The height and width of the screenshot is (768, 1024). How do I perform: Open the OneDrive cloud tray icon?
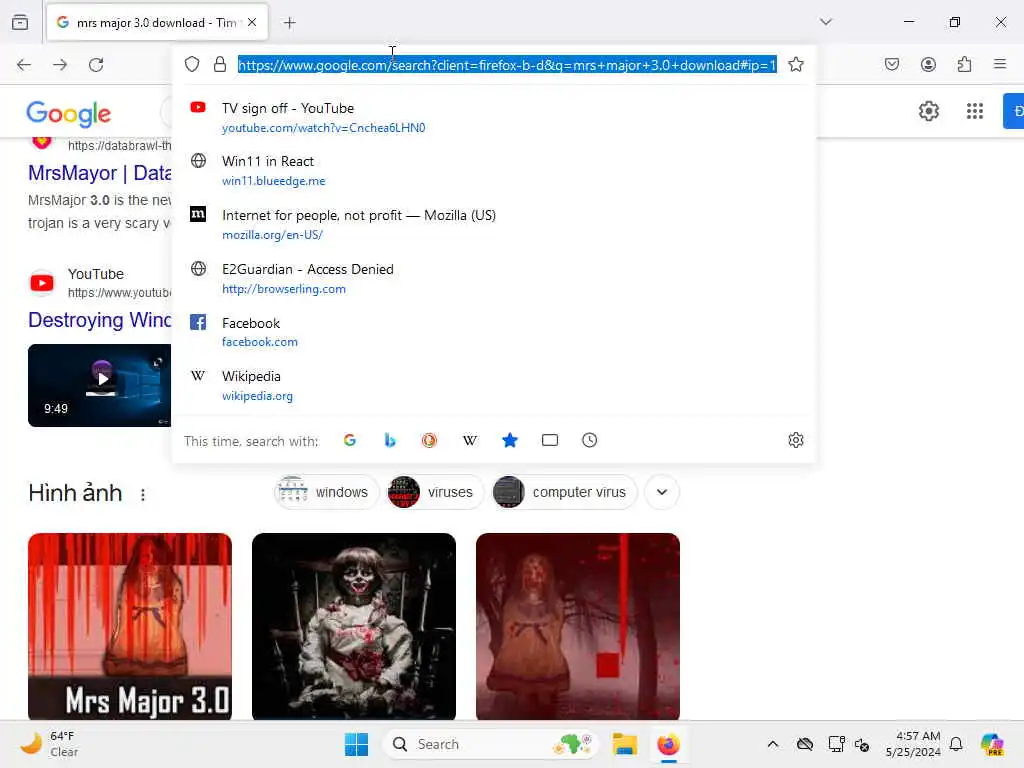(x=805, y=744)
